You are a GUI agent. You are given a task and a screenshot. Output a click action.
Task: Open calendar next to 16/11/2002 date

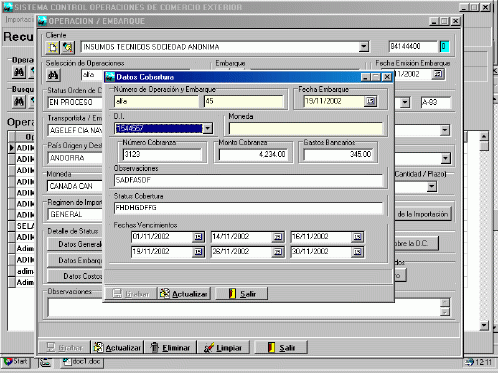coord(357,237)
